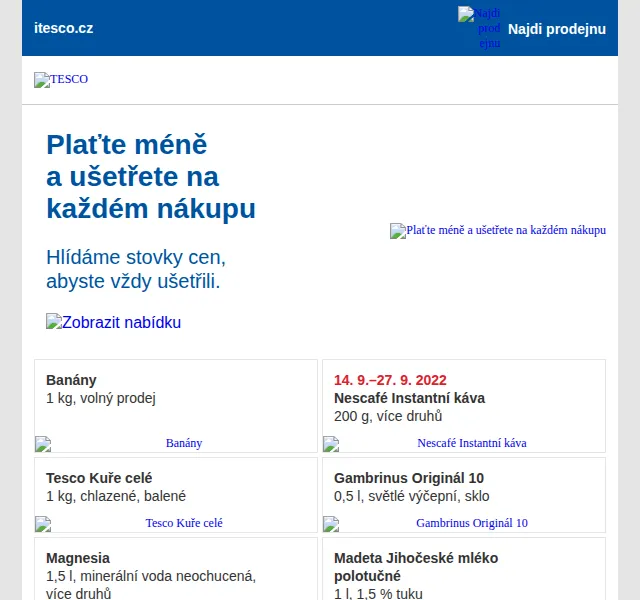The width and height of the screenshot is (640, 600).
Task: Click the Hlídáme stovky cen subheading
Action: (x=136, y=269)
